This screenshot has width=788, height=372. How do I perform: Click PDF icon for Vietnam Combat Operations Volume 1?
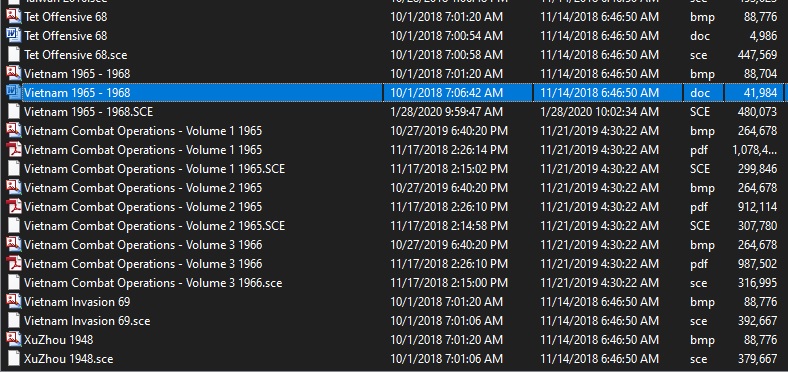[14, 150]
